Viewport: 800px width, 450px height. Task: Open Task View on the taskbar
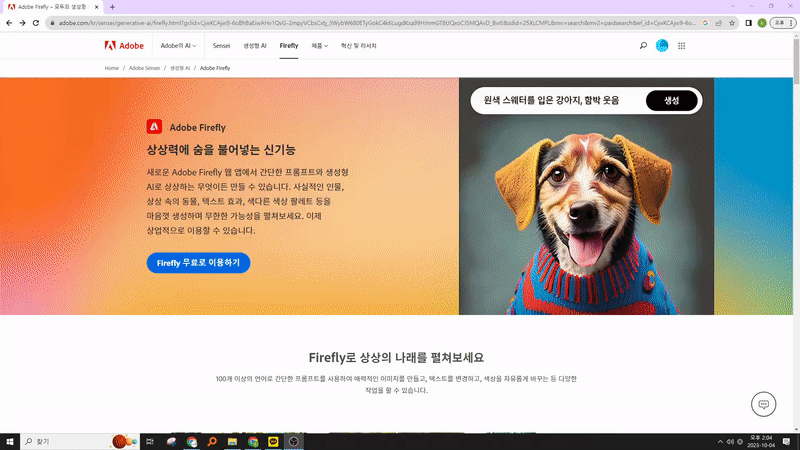click(149, 441)
